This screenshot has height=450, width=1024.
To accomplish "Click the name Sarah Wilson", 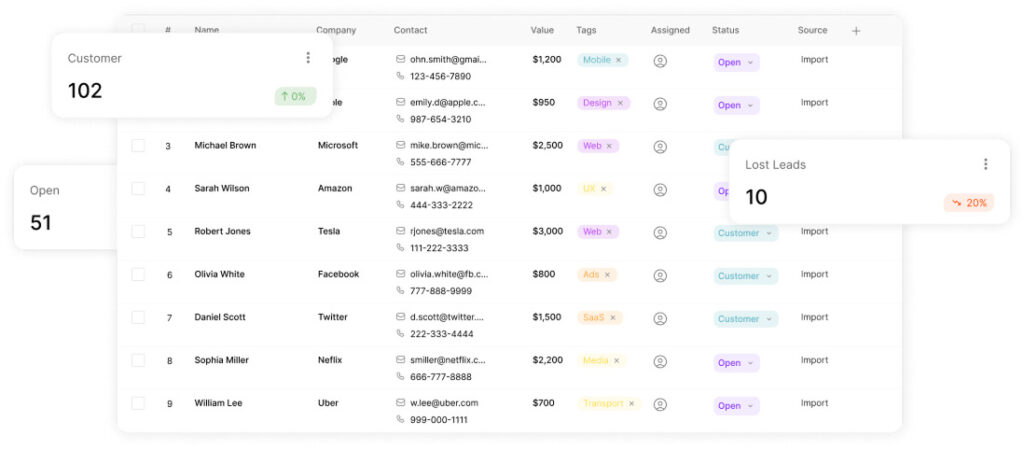I will click(x=222, y=188).
